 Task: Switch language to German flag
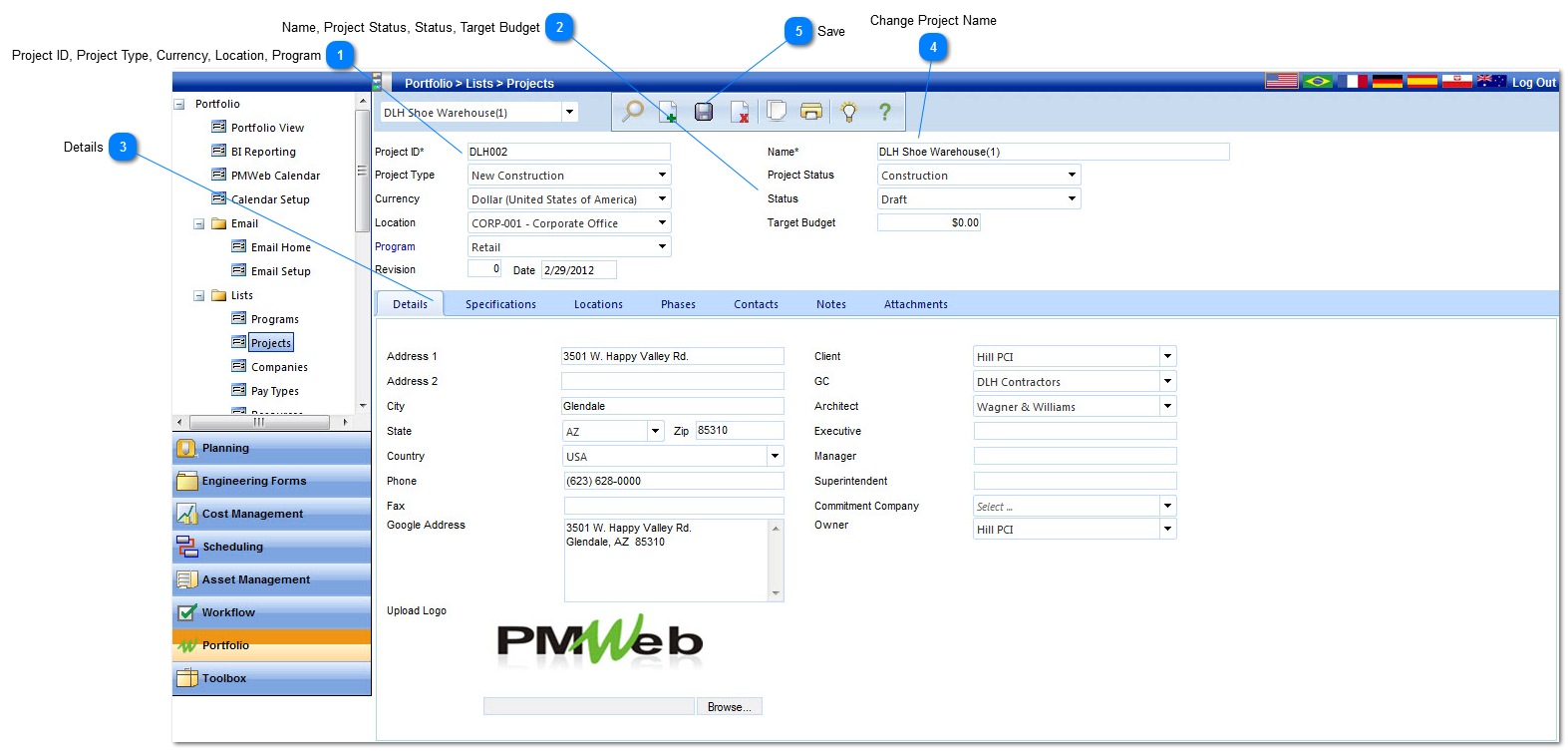tap(1388, 81)
